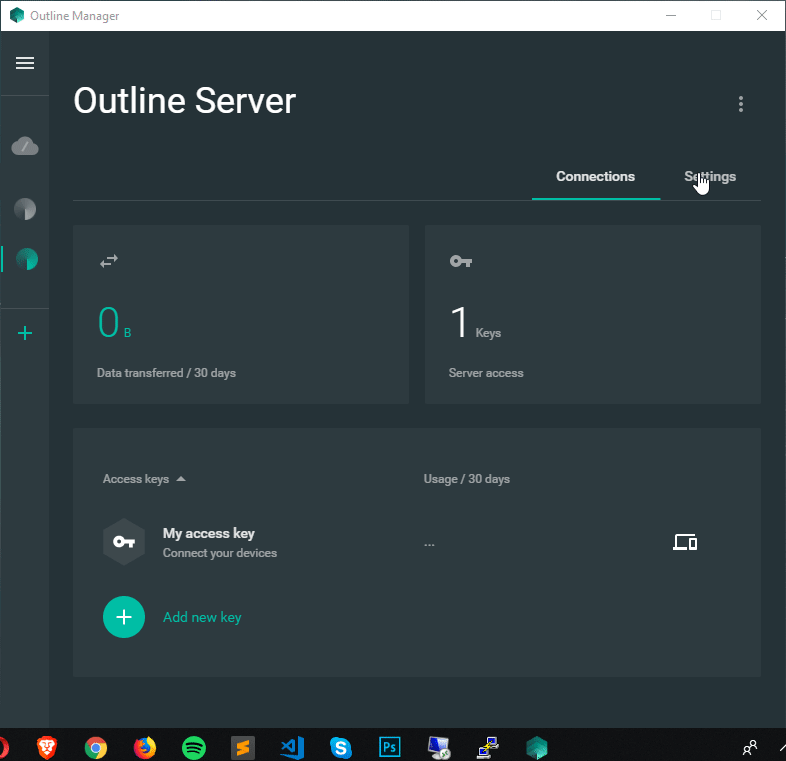Click the 0 B data value

[114, 323]
